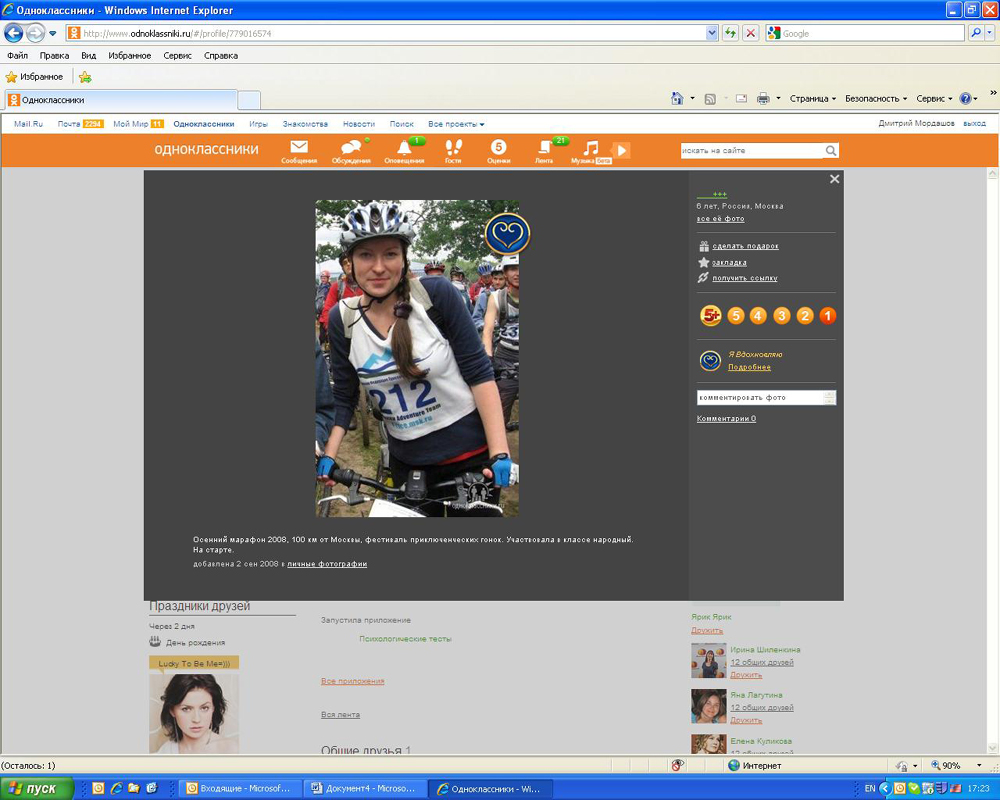
Task: Open the Лента feed icon
Action: pos(544,148)
